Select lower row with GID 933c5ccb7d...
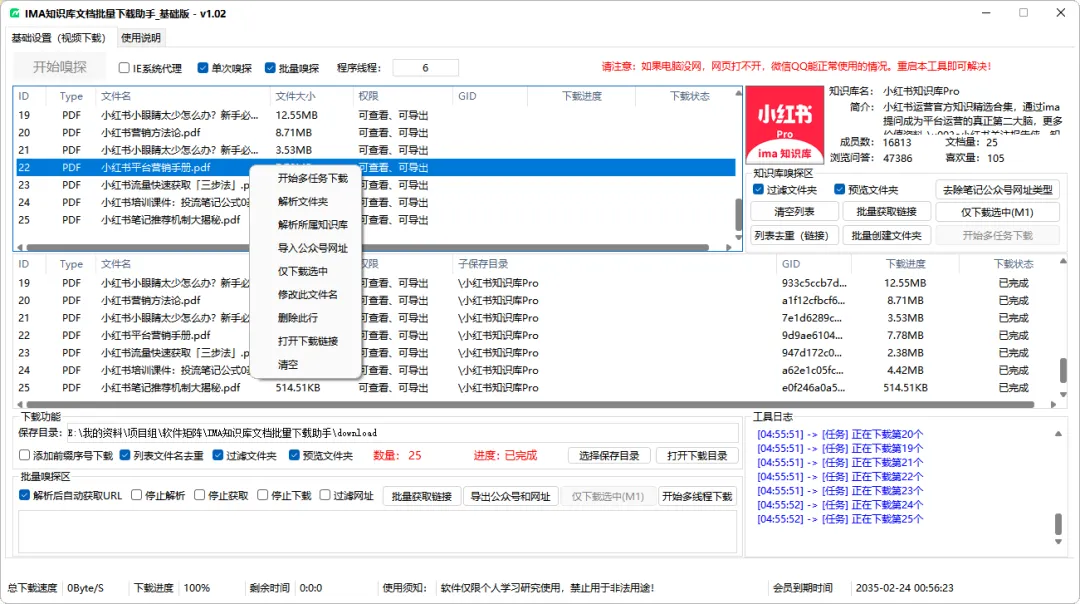Image resolution: width=1080 pixels, height=604 pixels. click(x=537, y=283)
